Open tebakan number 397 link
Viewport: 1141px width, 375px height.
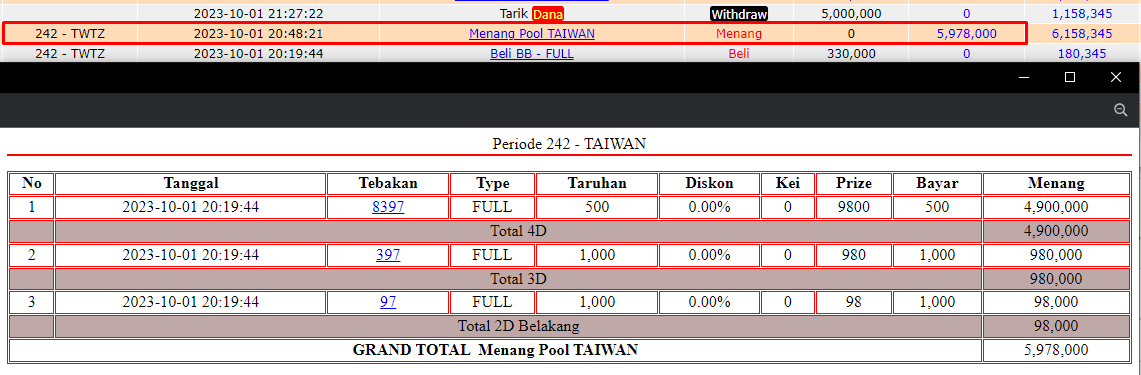[x=388, y=256]
